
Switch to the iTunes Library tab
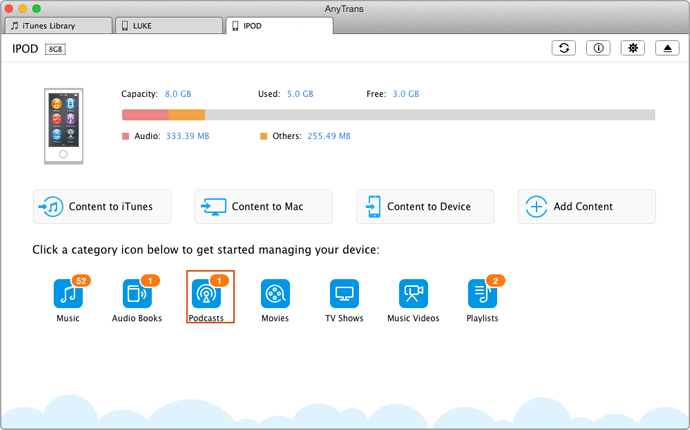pyautogui.click(x=59, y=26)
